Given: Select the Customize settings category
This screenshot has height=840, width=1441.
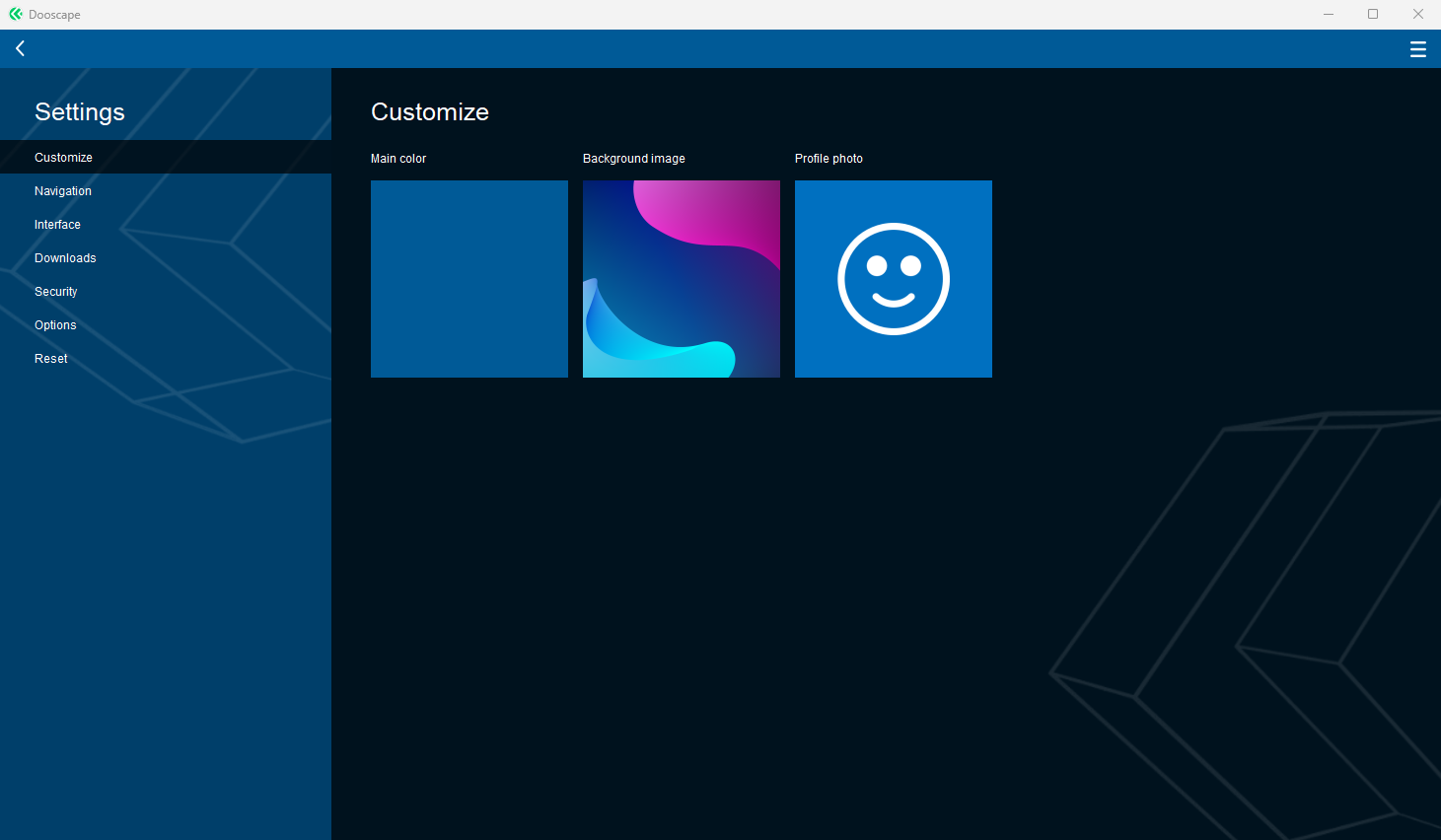Looking at the screenshot, I should click(63, 158).
